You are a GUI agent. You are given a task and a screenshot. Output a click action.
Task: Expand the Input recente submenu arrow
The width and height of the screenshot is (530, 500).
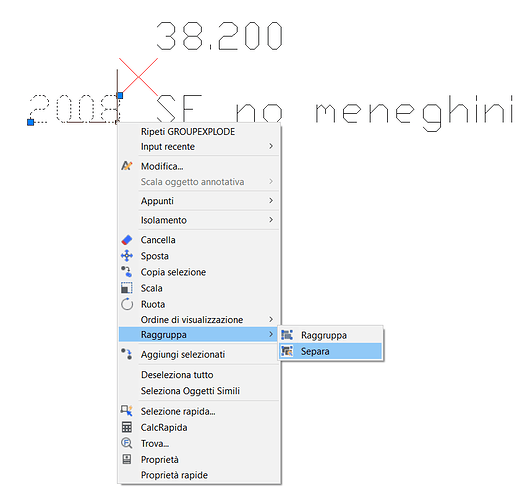click(271, 146)
